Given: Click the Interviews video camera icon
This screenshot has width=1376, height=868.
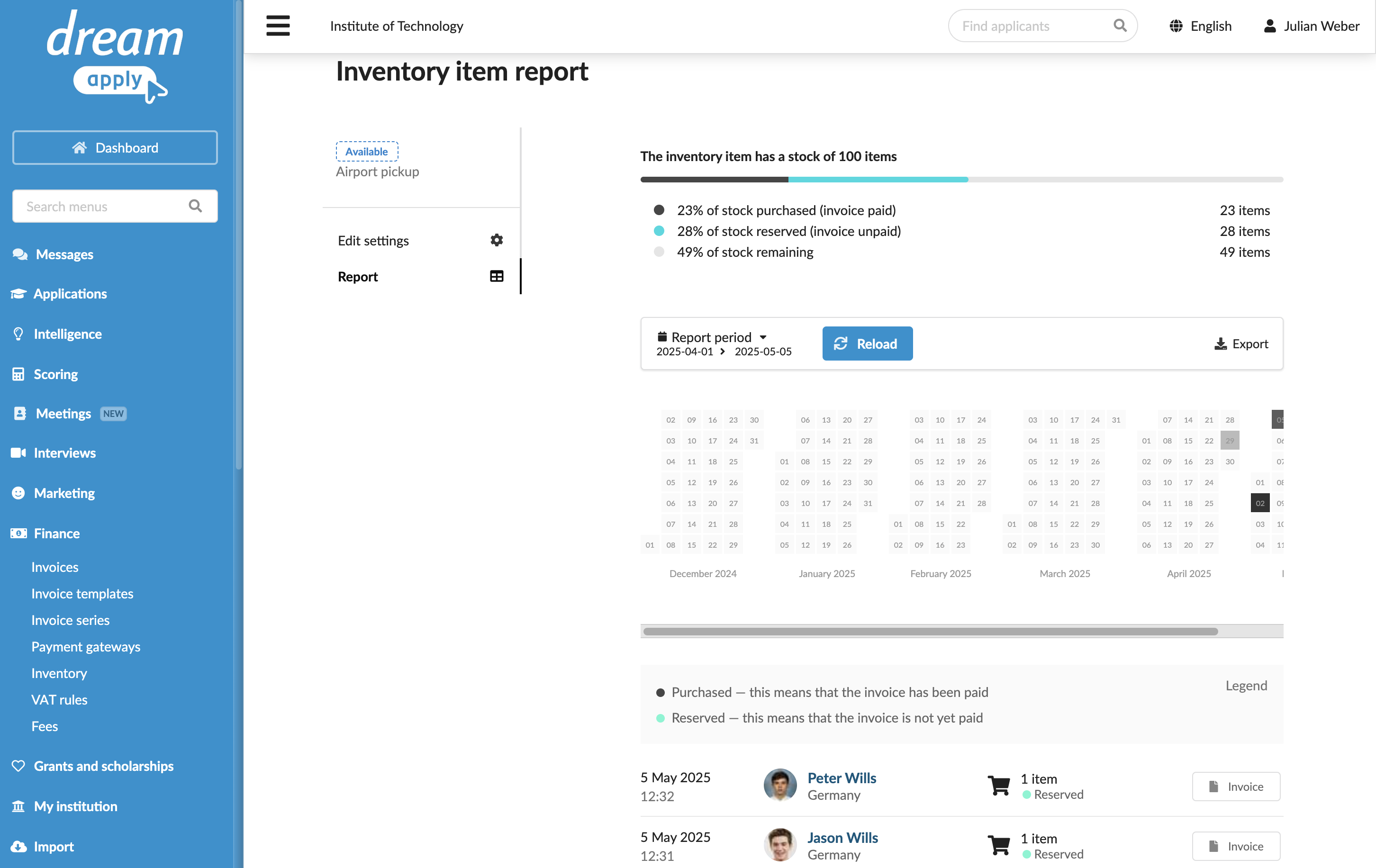Looking at the screenshot, I should (18, 453).
